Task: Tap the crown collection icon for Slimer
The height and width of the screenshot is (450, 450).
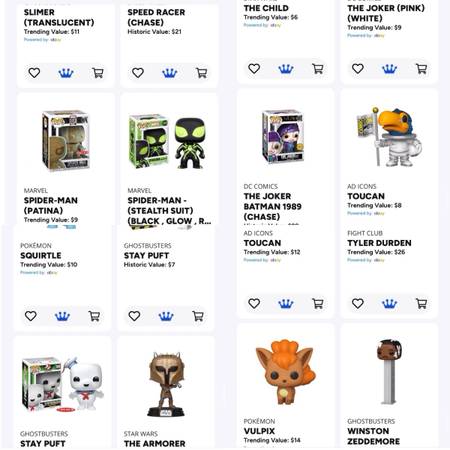Action: [x=66, y=73]
